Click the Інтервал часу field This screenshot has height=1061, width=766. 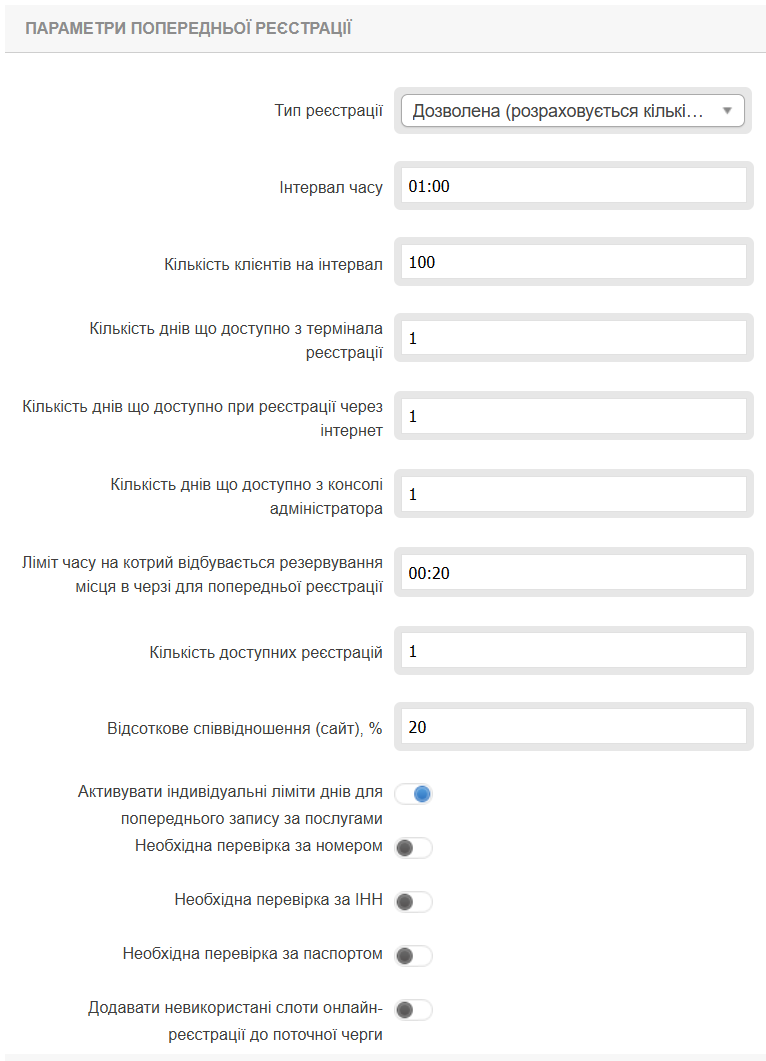[573, 186]
